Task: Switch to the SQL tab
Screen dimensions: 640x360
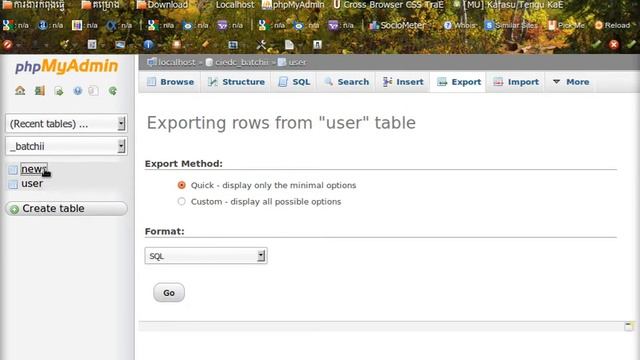Action: pos(294,82)
